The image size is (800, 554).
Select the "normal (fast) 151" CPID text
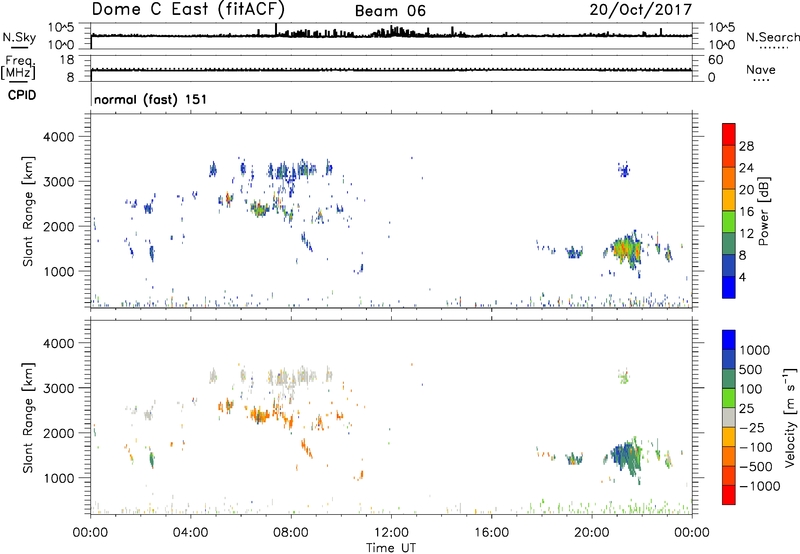click(x=151, y=99)
